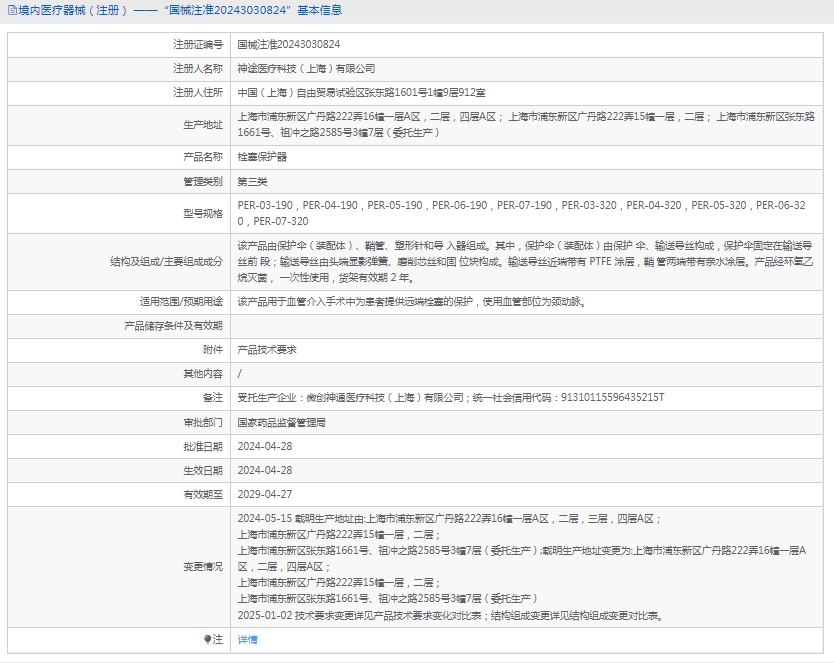
Task: Click the 产品技术要求 attachment text
Action: [266, 350]
